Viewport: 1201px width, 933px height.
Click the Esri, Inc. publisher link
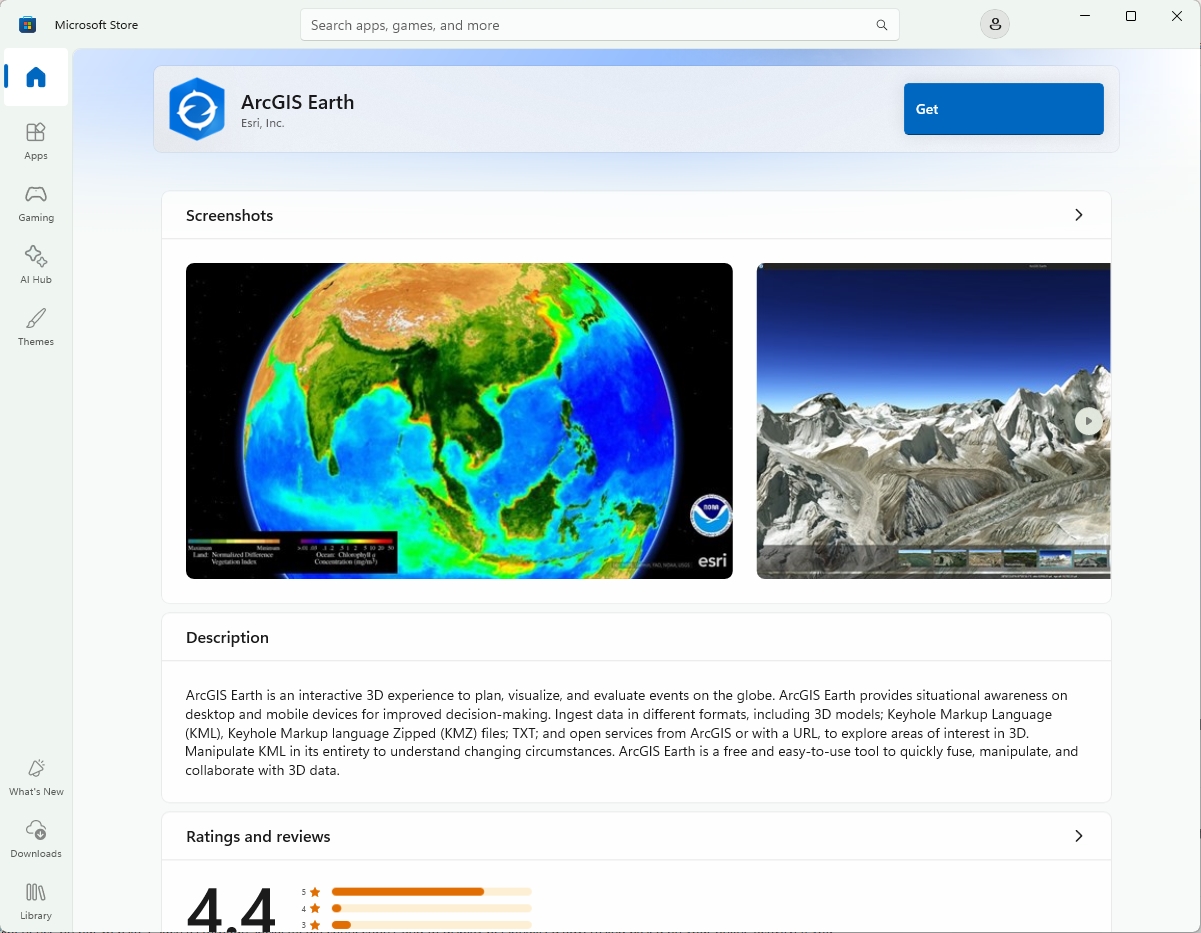click(x=262, y=123)
